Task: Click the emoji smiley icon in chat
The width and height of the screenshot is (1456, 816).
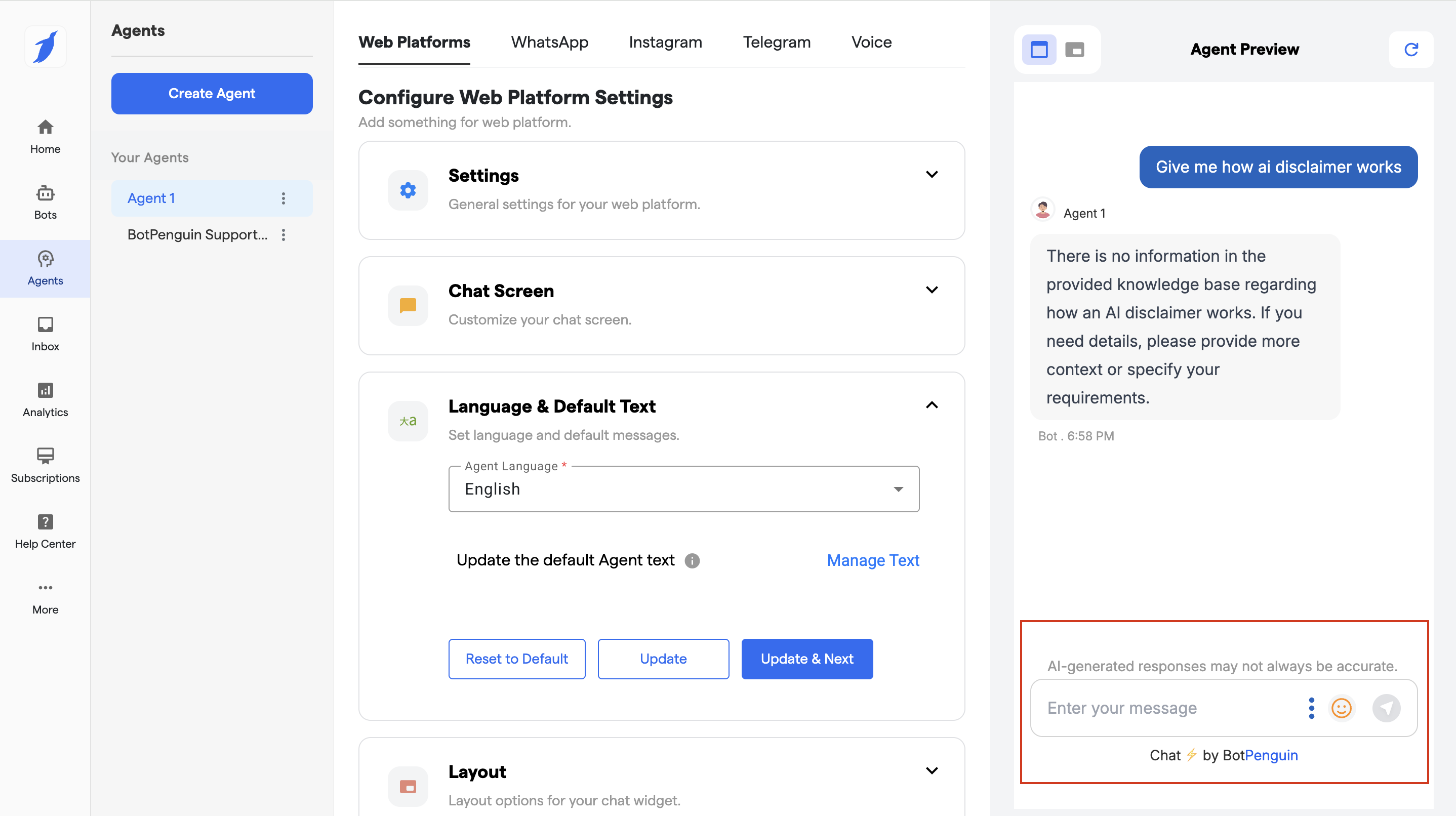Action: 1341,708
